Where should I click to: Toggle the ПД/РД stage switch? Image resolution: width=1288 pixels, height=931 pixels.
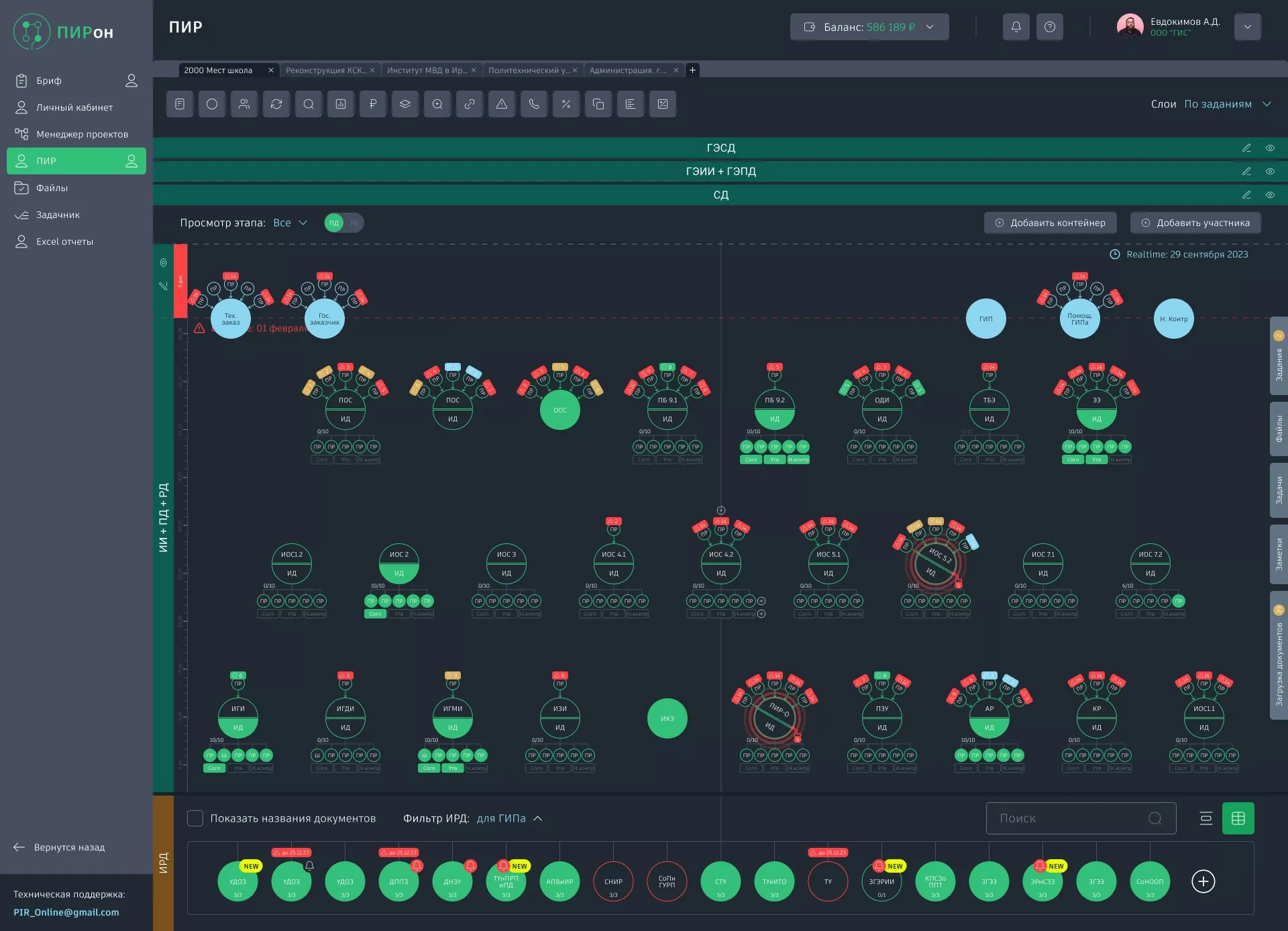click(344, 223)
